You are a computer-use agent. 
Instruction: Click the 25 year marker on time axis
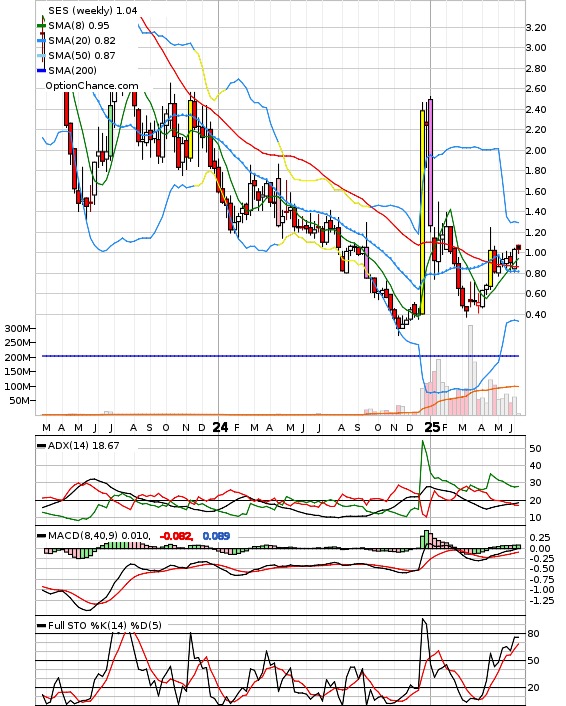(432, 427)
